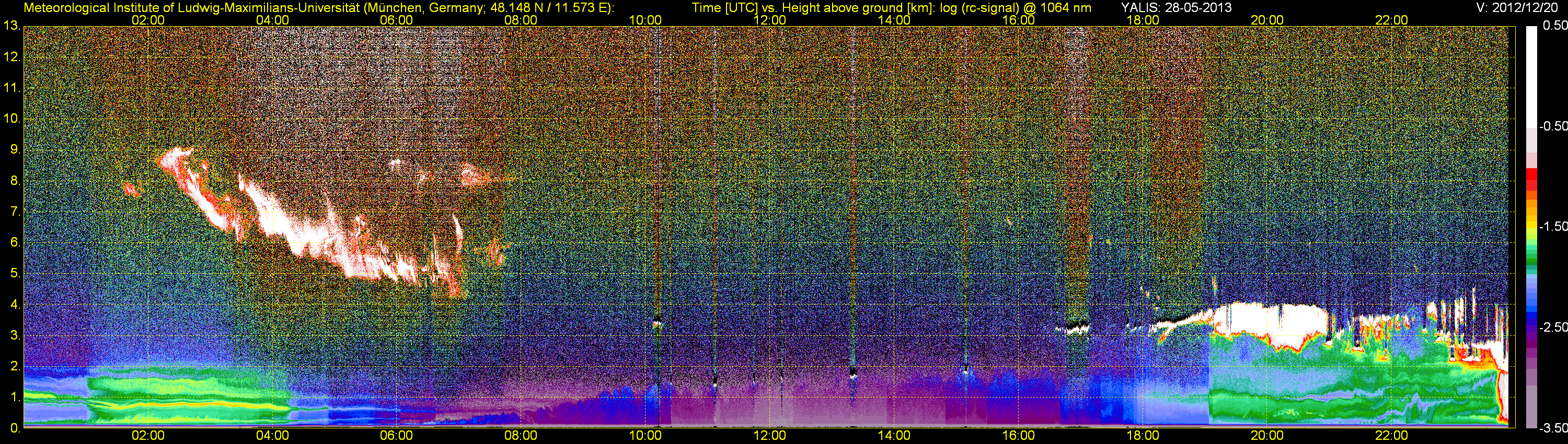Image resolution: width=1568 pixels, height=444 pixels.
Task: Click the white top section of the colorbar
Action: [x=1531, y=77]
